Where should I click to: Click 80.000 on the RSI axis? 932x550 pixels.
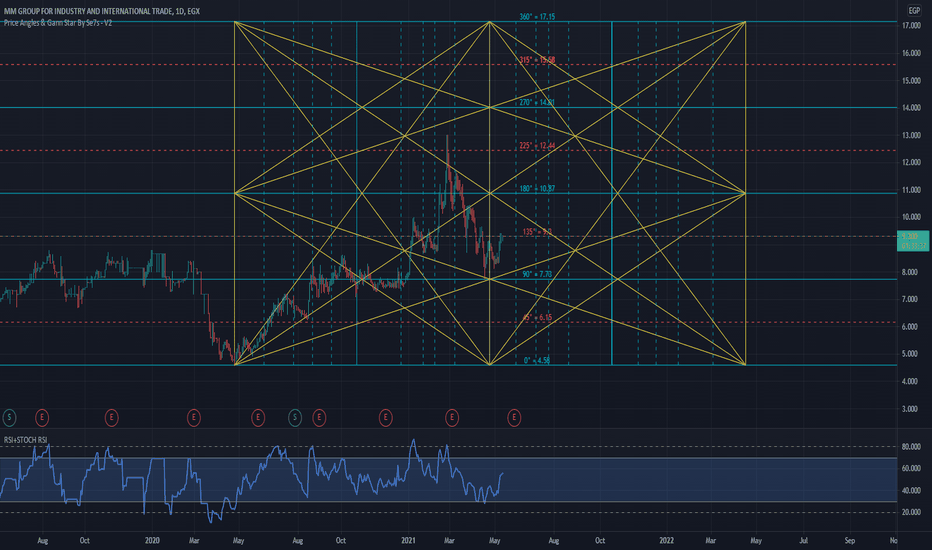pyautogui.click(x=911, y=447)
